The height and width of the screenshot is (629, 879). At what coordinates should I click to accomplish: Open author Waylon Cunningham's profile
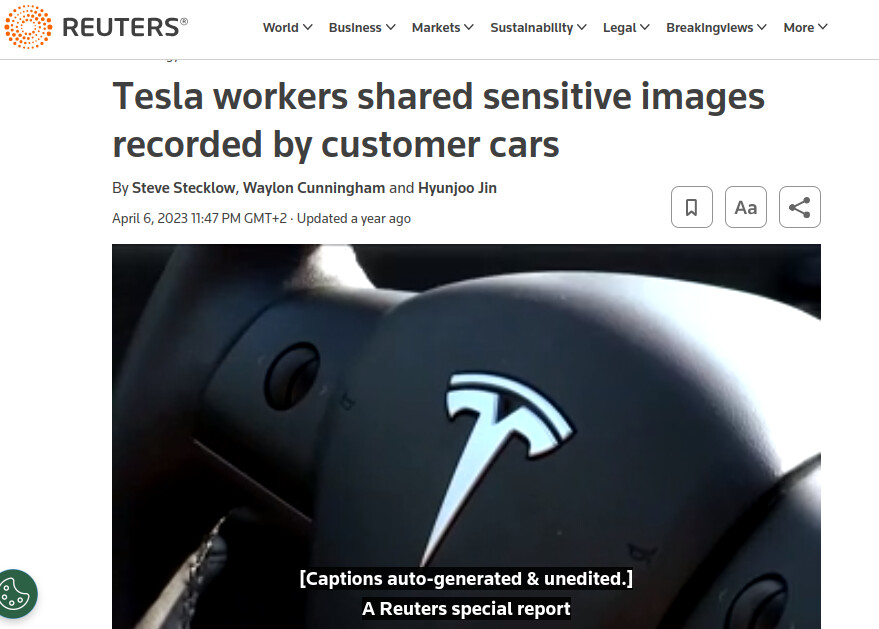314,188
